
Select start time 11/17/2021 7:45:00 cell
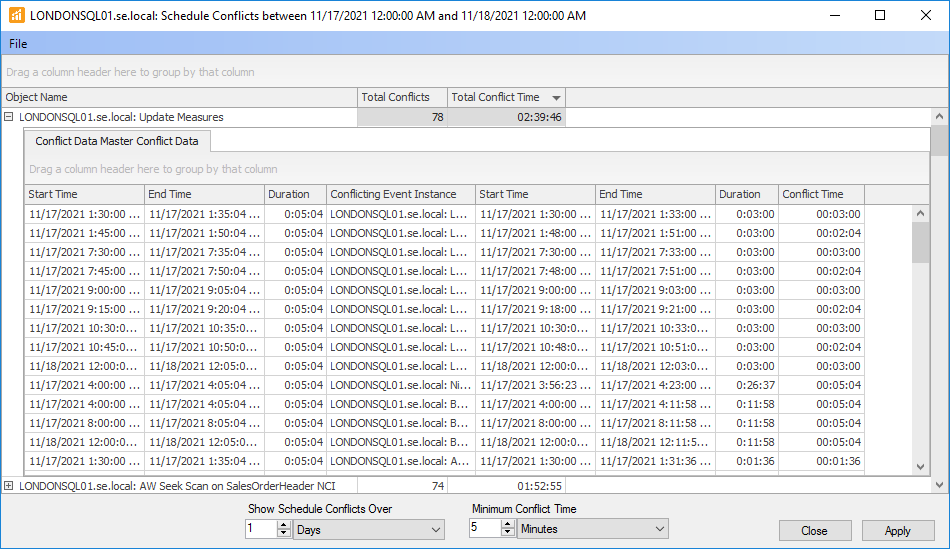point(85,271)
